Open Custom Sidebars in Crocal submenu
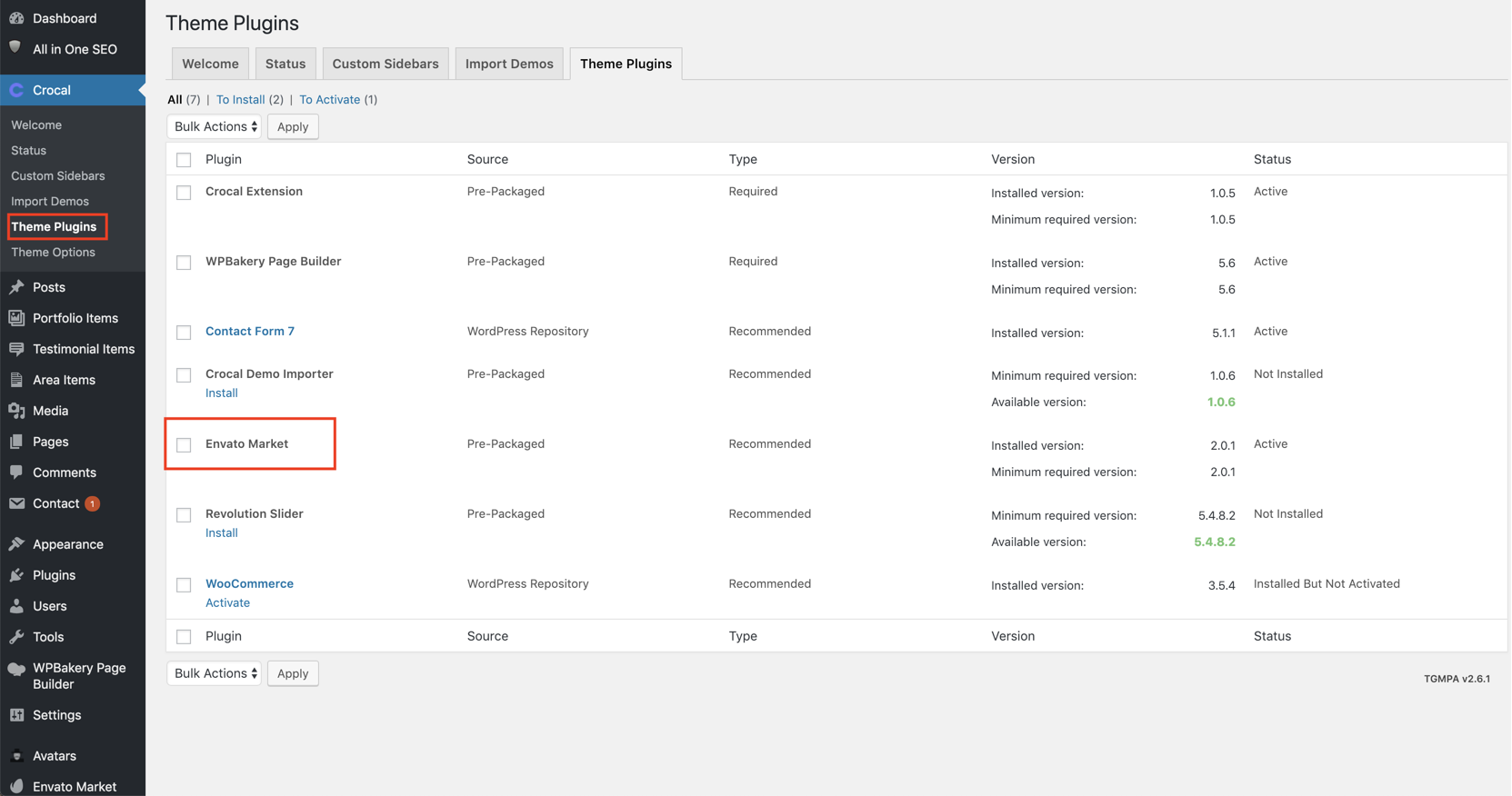Viewport: 1512px width, 796px height. point(58,175)
